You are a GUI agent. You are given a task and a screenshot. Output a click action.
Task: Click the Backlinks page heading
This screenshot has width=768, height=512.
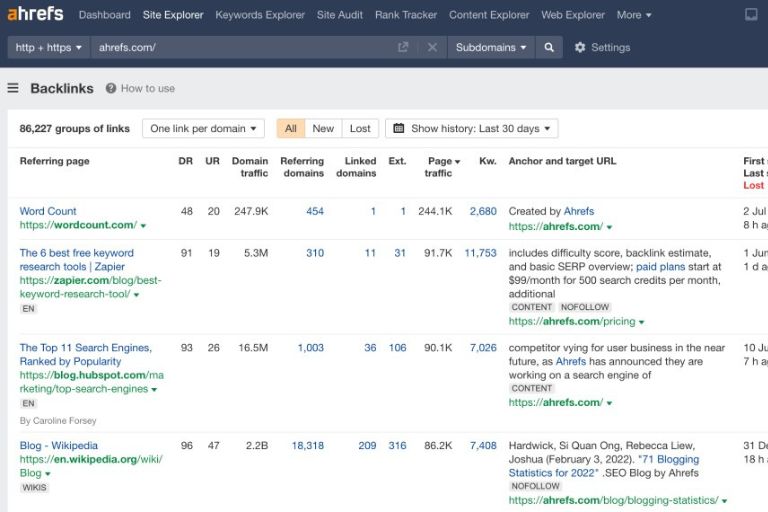(62, 88)
